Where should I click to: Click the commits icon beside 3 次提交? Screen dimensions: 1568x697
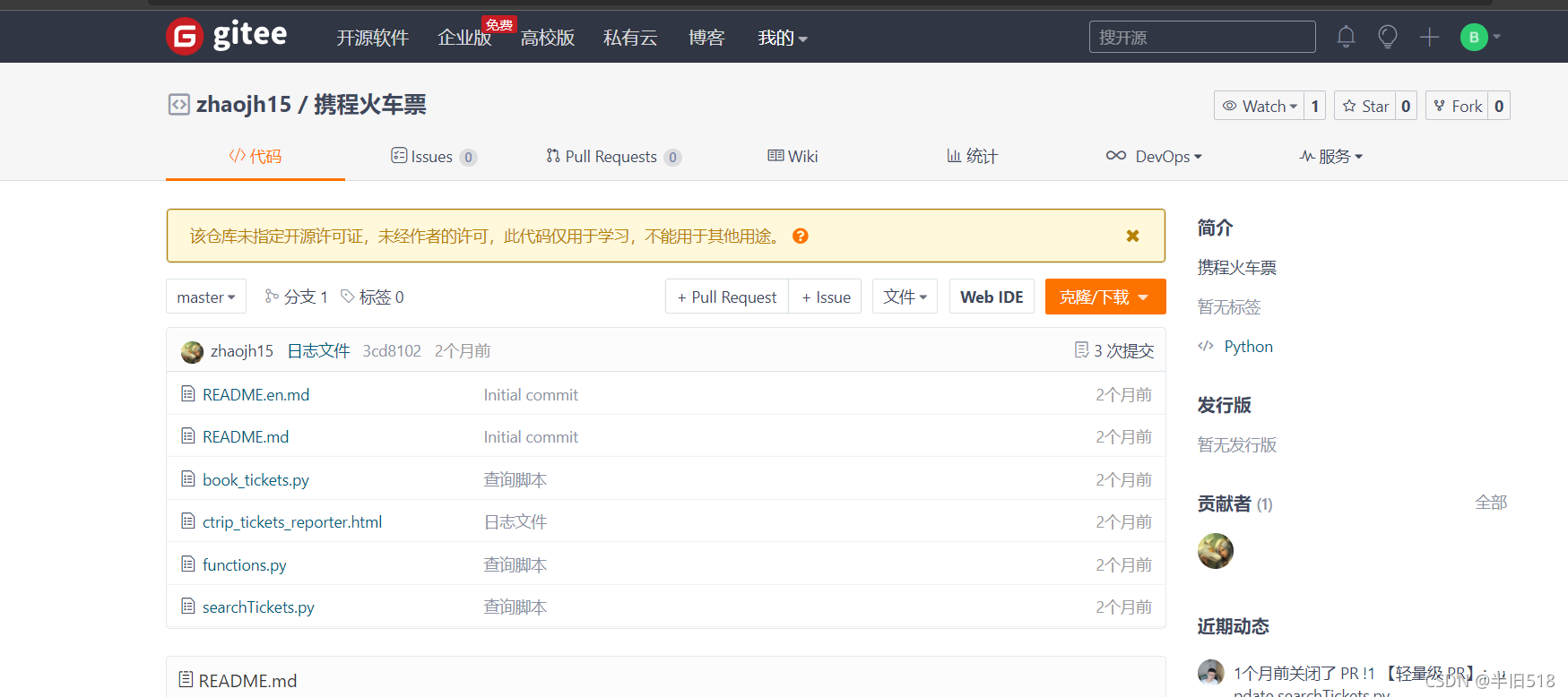pyautogui.click(x=1081, y=349)
